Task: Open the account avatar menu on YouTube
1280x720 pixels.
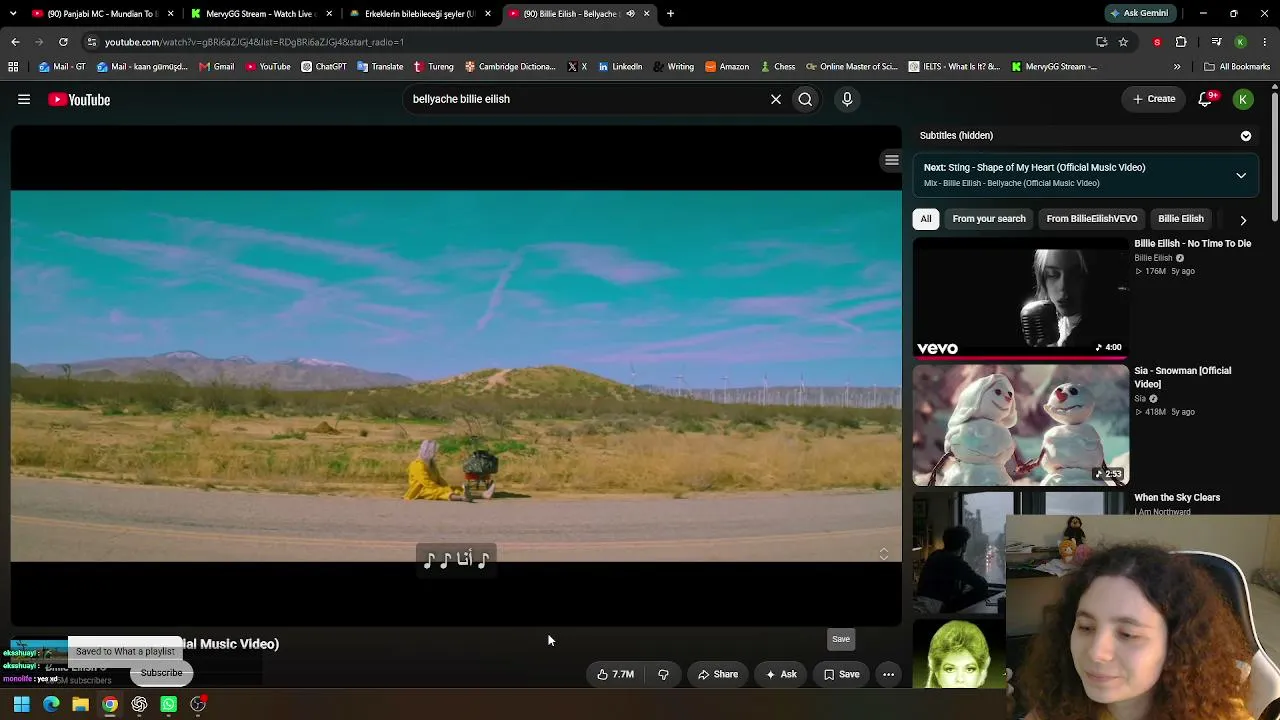Action: [x=1243, y=99]
